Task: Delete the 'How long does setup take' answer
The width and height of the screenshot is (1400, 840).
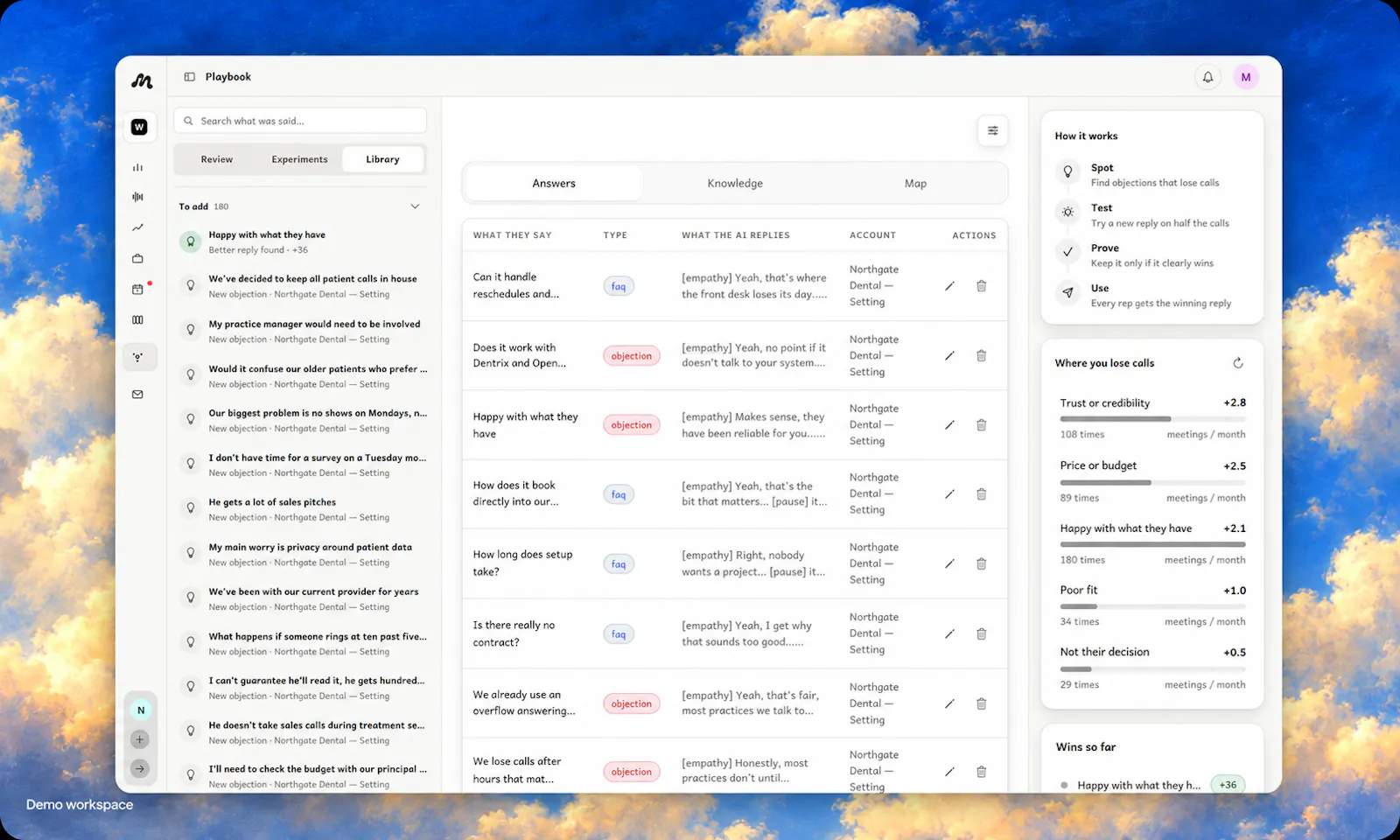Action: click(x=982, y=564)
